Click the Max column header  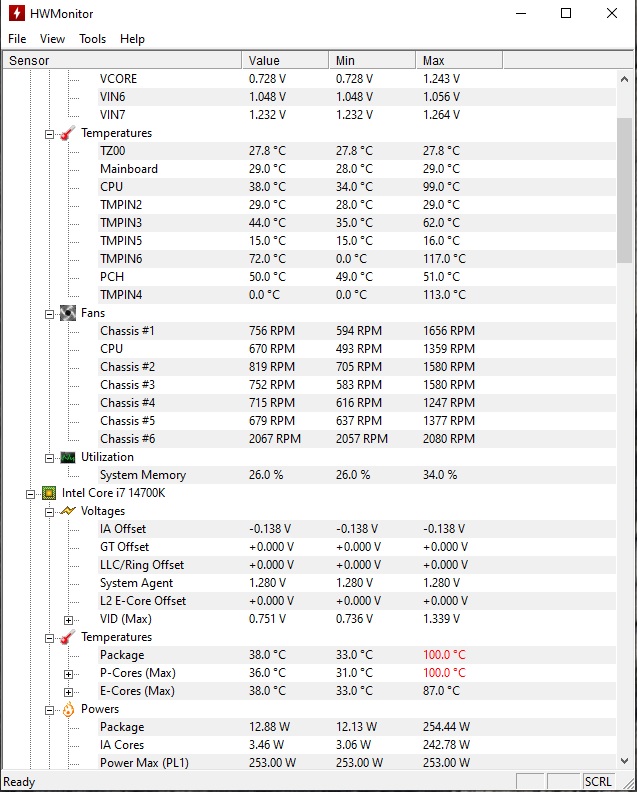[x=459, y=60]
